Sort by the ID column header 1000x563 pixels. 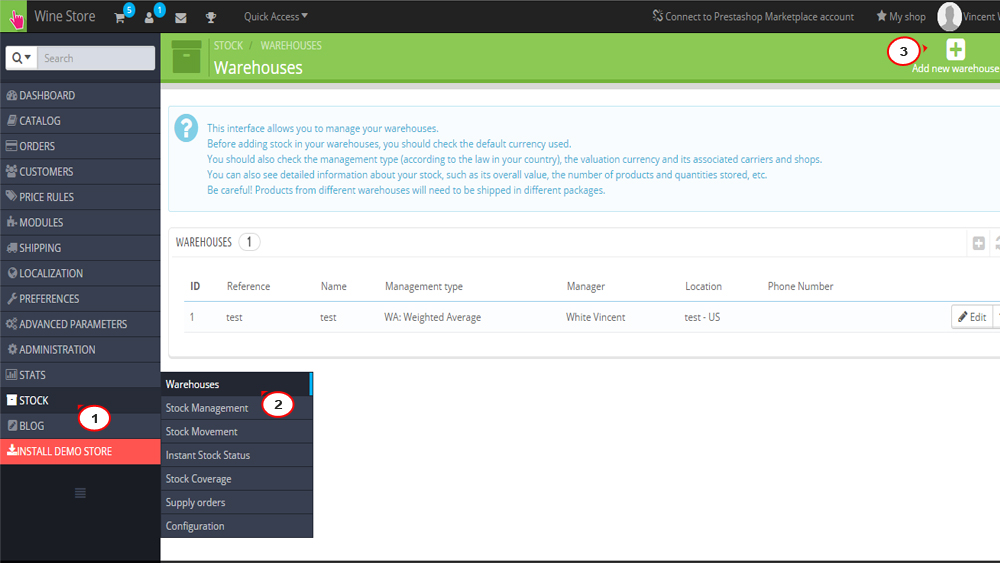[195, 286]
